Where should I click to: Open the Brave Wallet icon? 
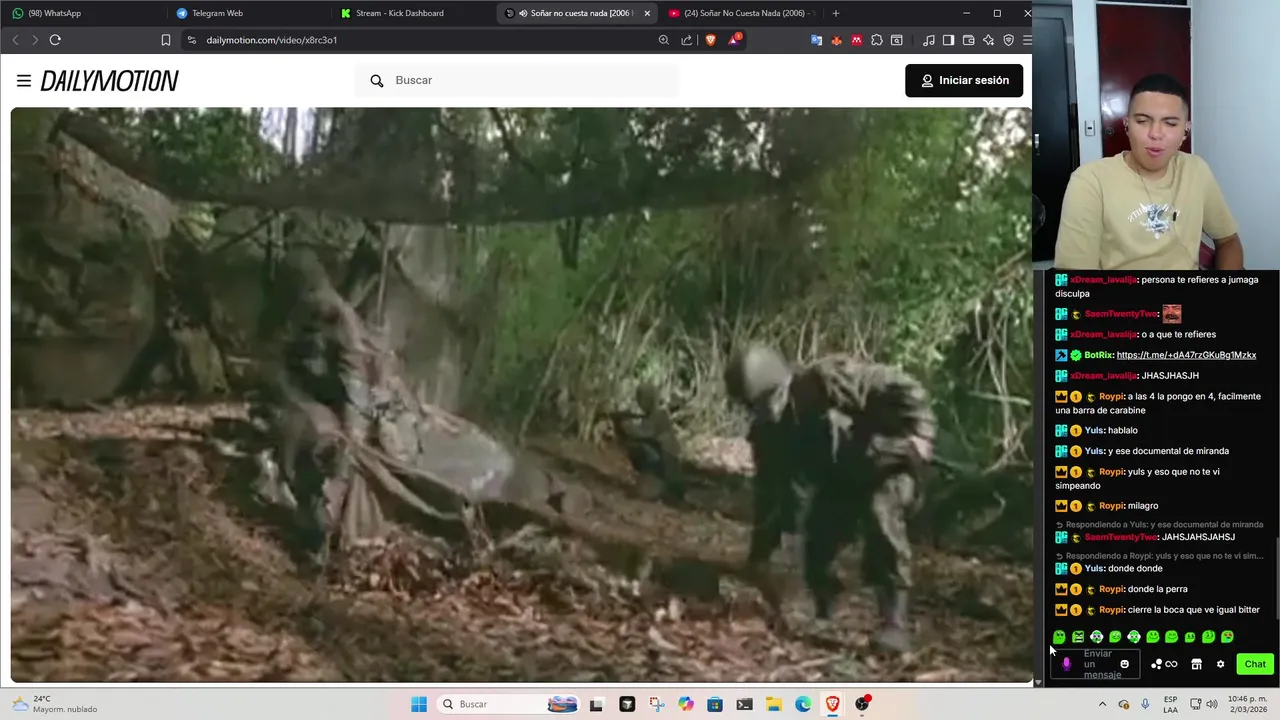(968, 40)
